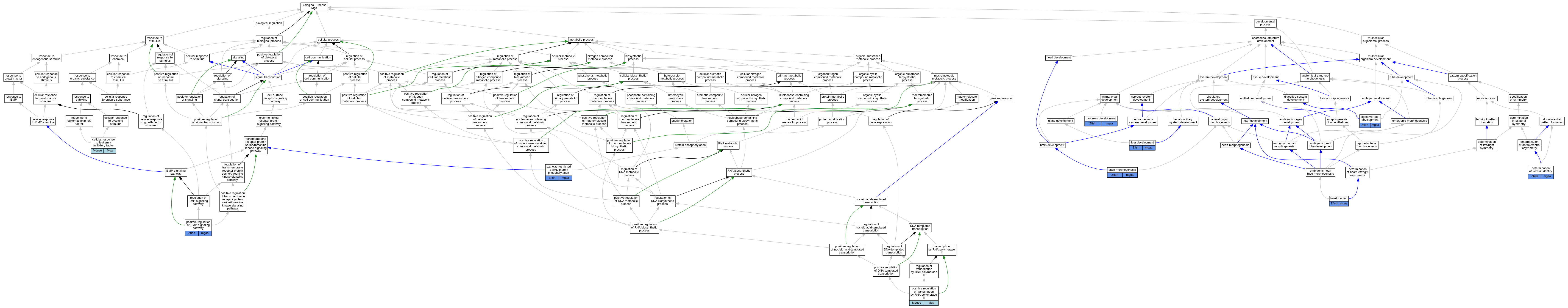This screenshot has height=308, width=1568.
Task: Click the 'gene expression' node
Action: point(1001,98)
